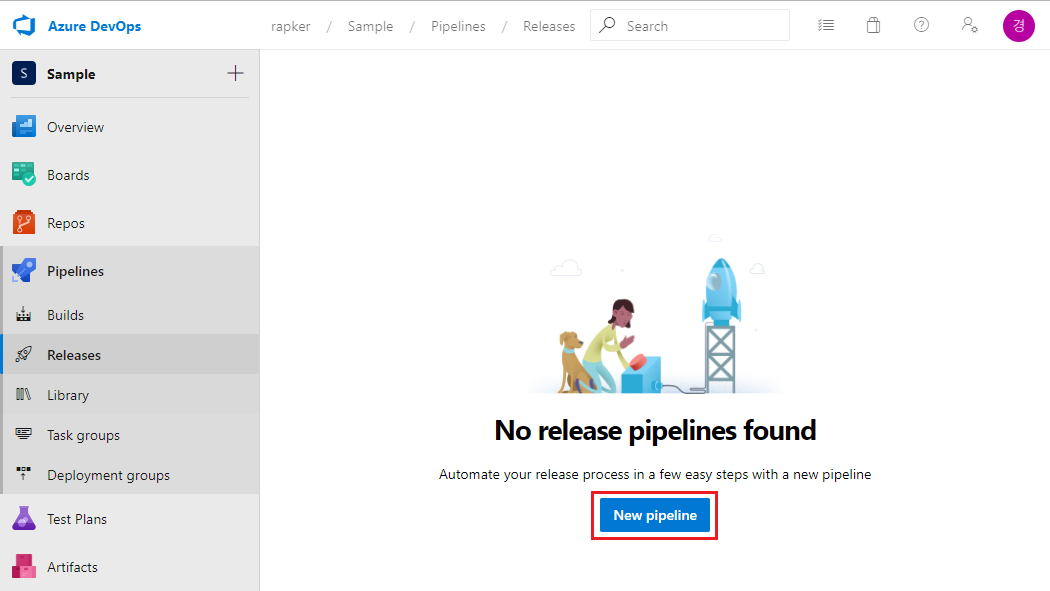Click the Builds icon
This screenshot has width=1050, height=591.
coord(23,314)
